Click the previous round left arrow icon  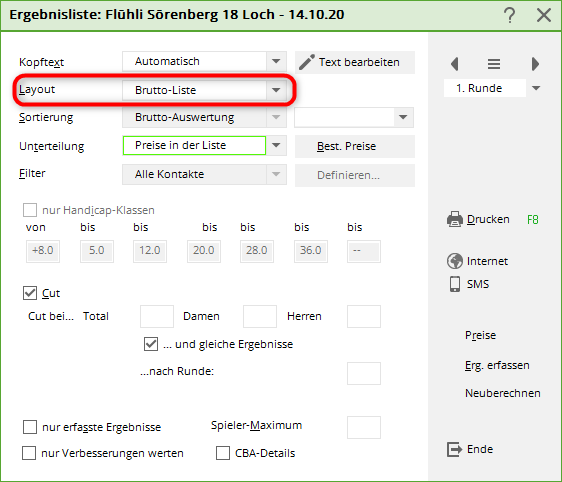click(x=454, y=64)
